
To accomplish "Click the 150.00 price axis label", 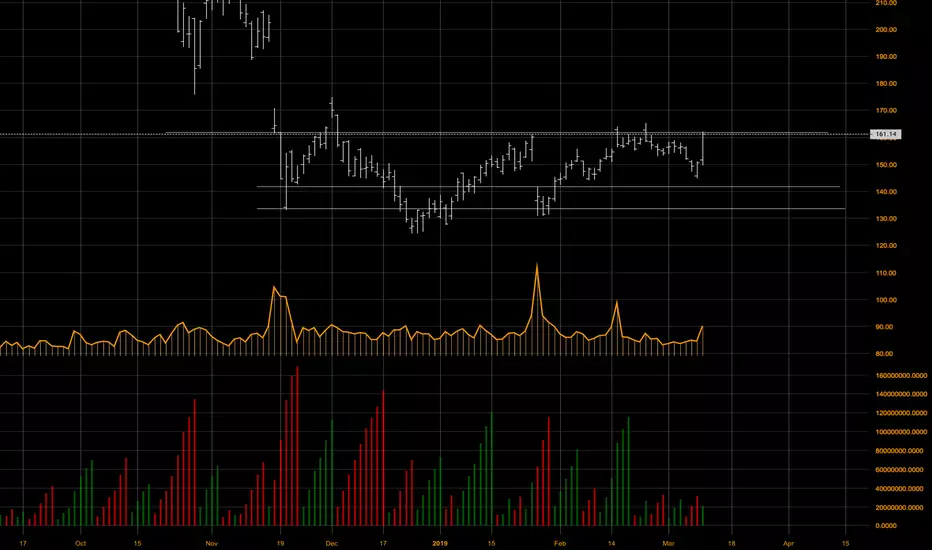I will pyautogui.click(x=886, y=165).
